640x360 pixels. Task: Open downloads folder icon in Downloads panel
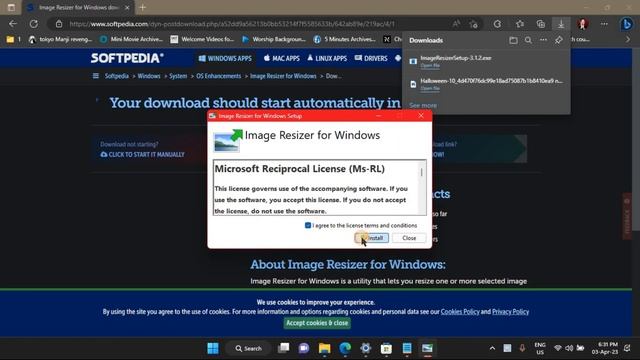513,40
